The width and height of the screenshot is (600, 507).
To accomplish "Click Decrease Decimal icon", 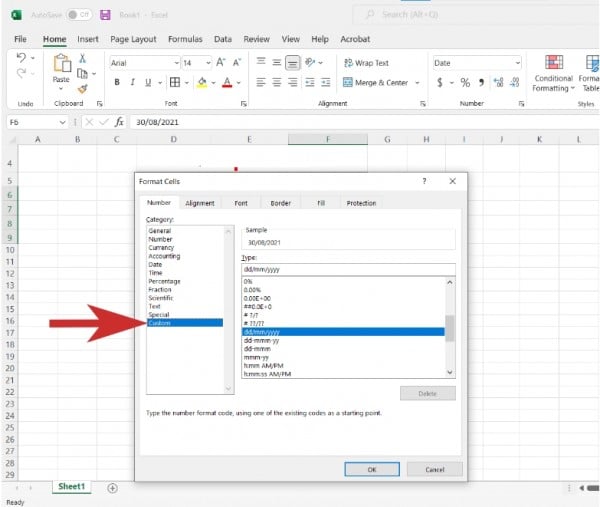I will 515,82.
